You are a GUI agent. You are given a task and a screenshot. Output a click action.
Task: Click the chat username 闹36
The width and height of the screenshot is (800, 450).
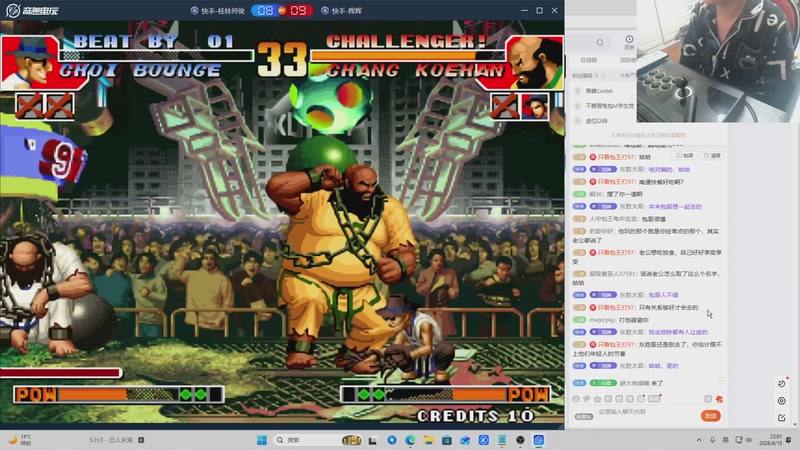click(596, 194)
